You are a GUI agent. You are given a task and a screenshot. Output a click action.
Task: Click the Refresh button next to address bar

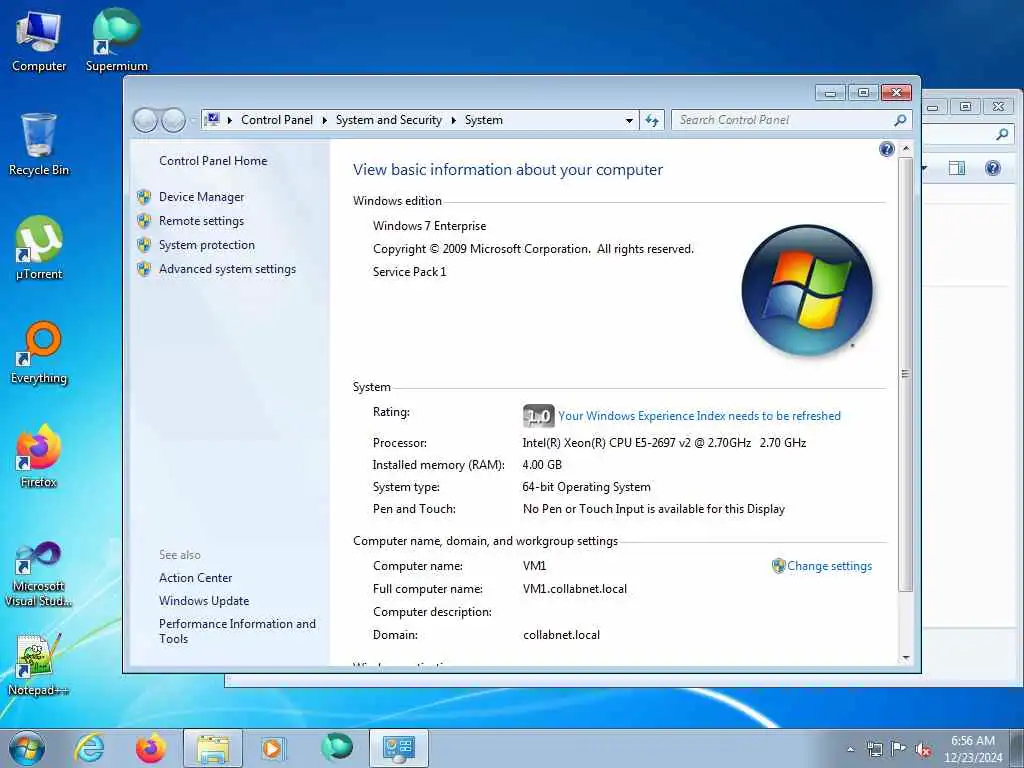[652, 120]
